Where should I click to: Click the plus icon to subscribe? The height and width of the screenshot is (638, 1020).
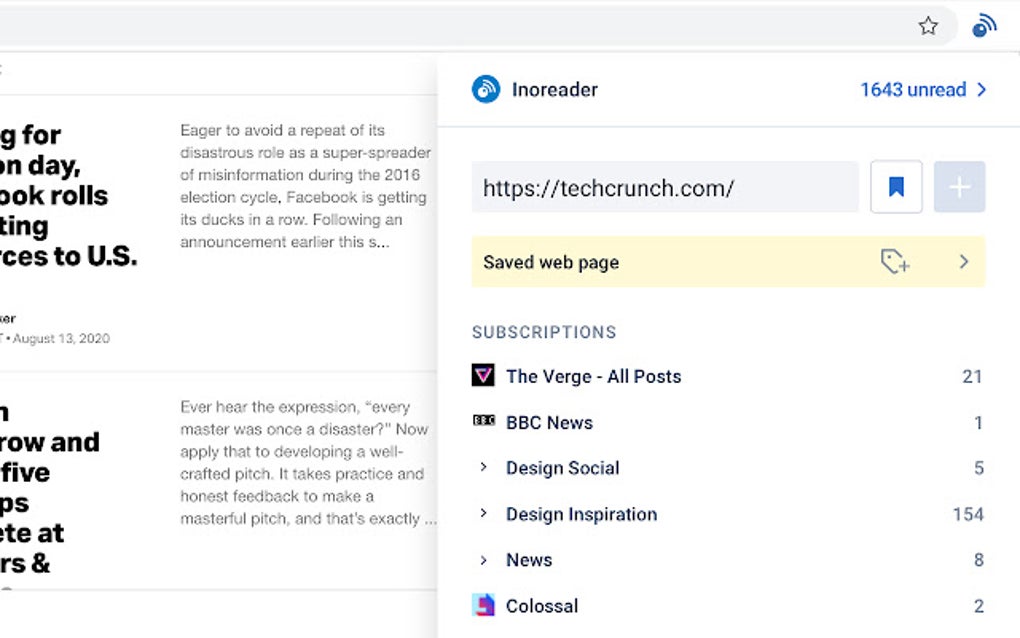click(959, 187)
